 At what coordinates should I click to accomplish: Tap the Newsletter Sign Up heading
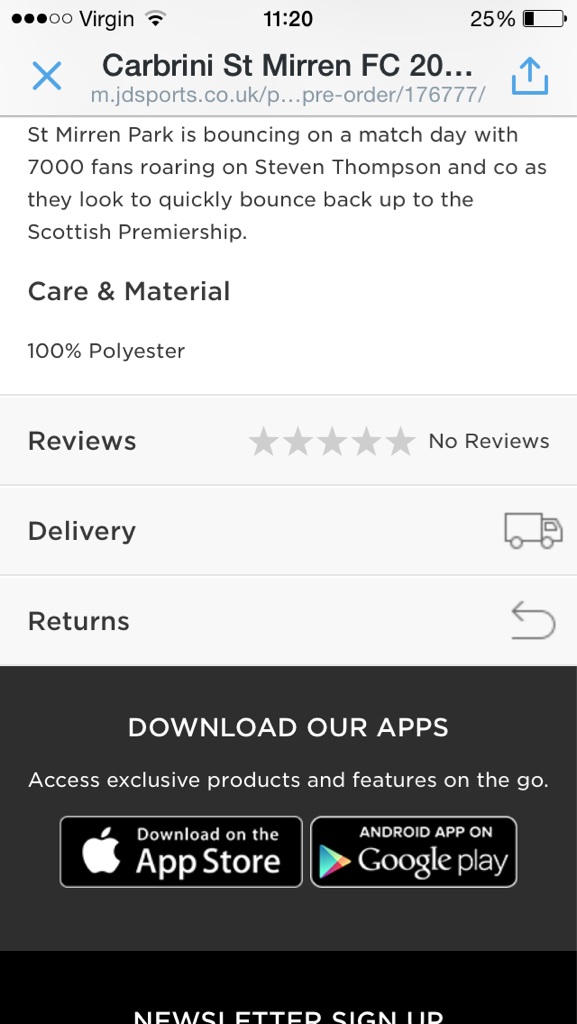(x=288, y=1016)
